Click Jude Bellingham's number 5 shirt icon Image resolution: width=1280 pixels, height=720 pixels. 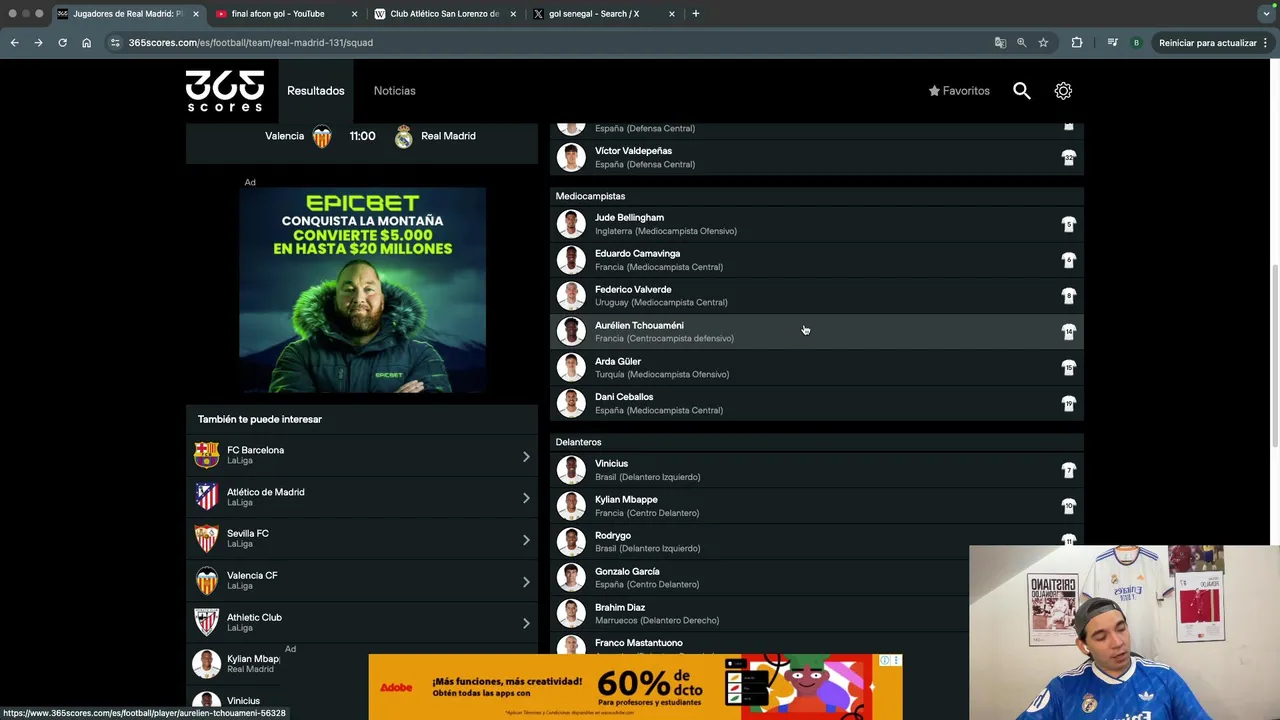tap(1068, 224)
